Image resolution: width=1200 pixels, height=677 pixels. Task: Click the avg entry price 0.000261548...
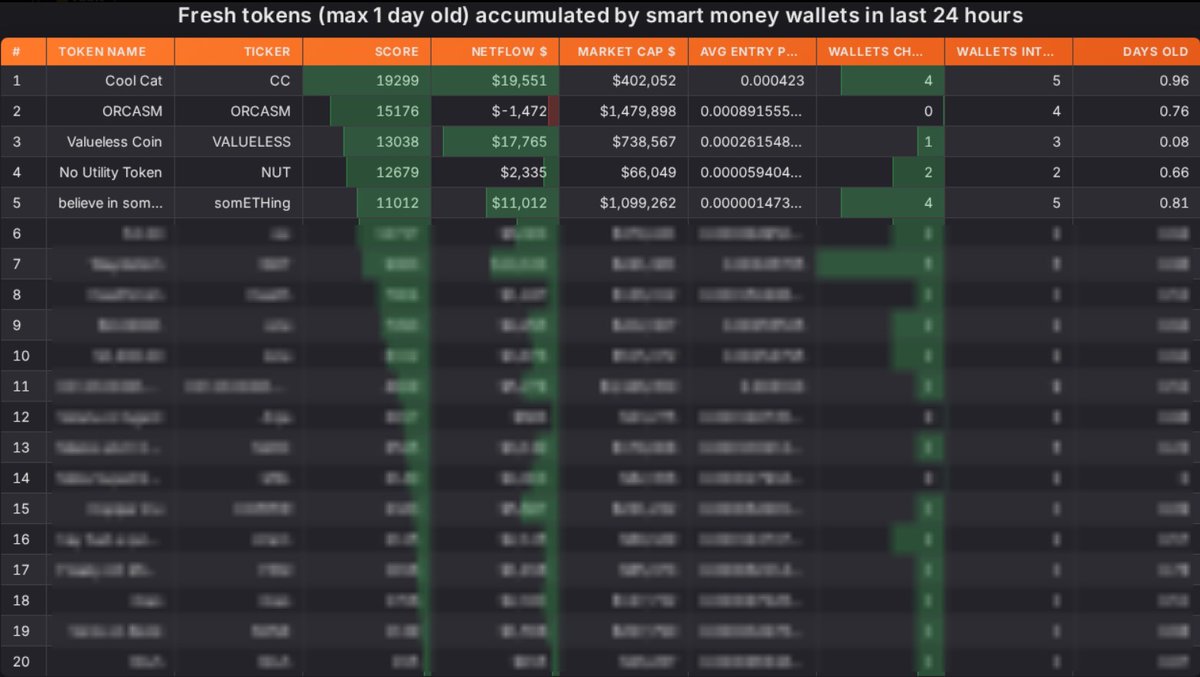tap(751, 142)
